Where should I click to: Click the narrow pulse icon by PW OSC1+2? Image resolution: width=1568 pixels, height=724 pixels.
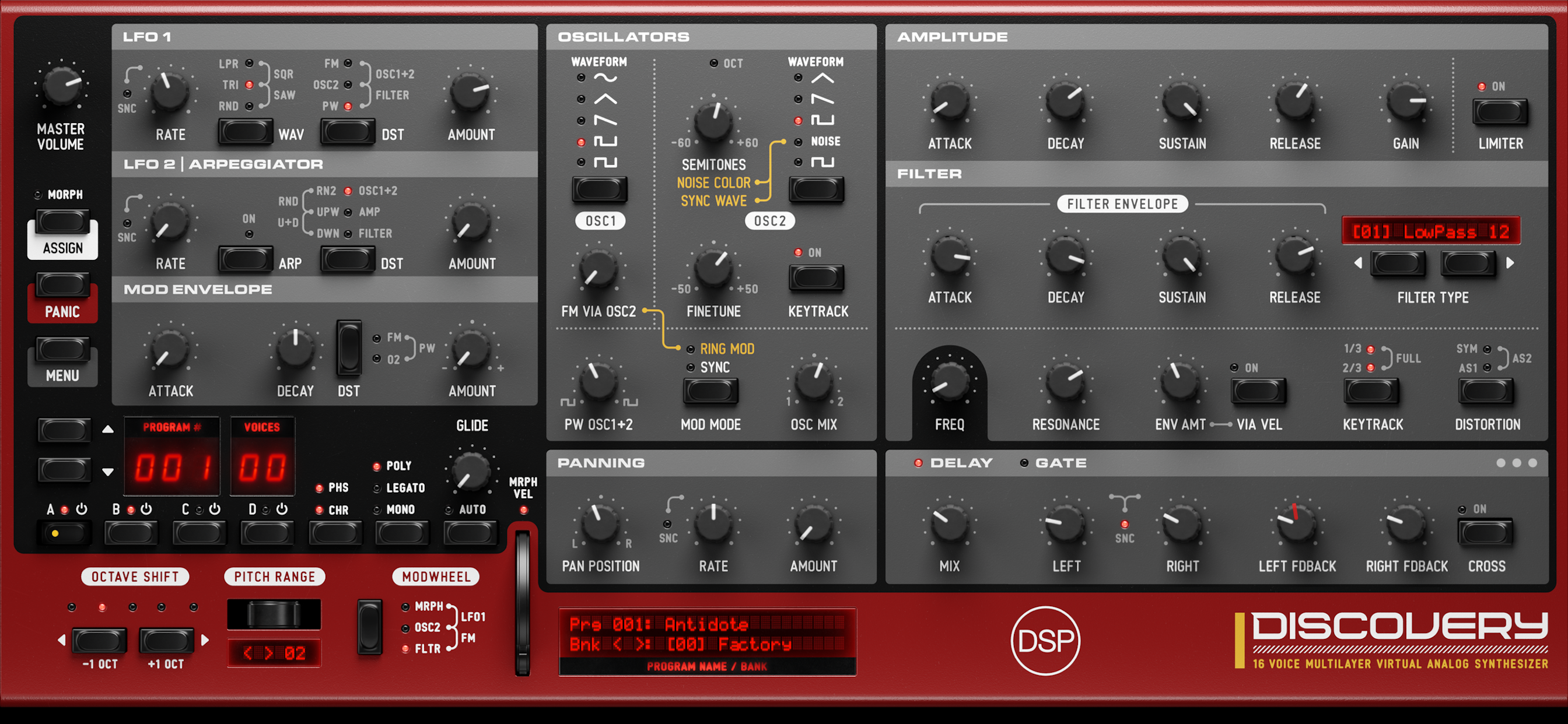click(568, 402)
